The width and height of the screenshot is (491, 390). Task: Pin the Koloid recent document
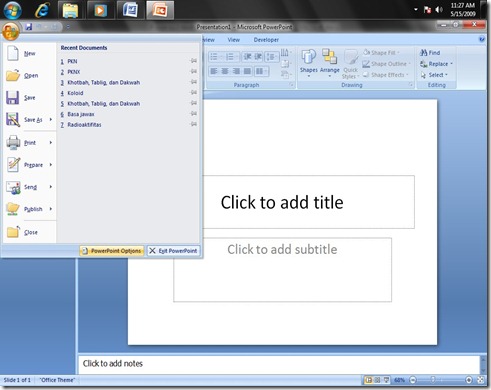pos(193,93)
